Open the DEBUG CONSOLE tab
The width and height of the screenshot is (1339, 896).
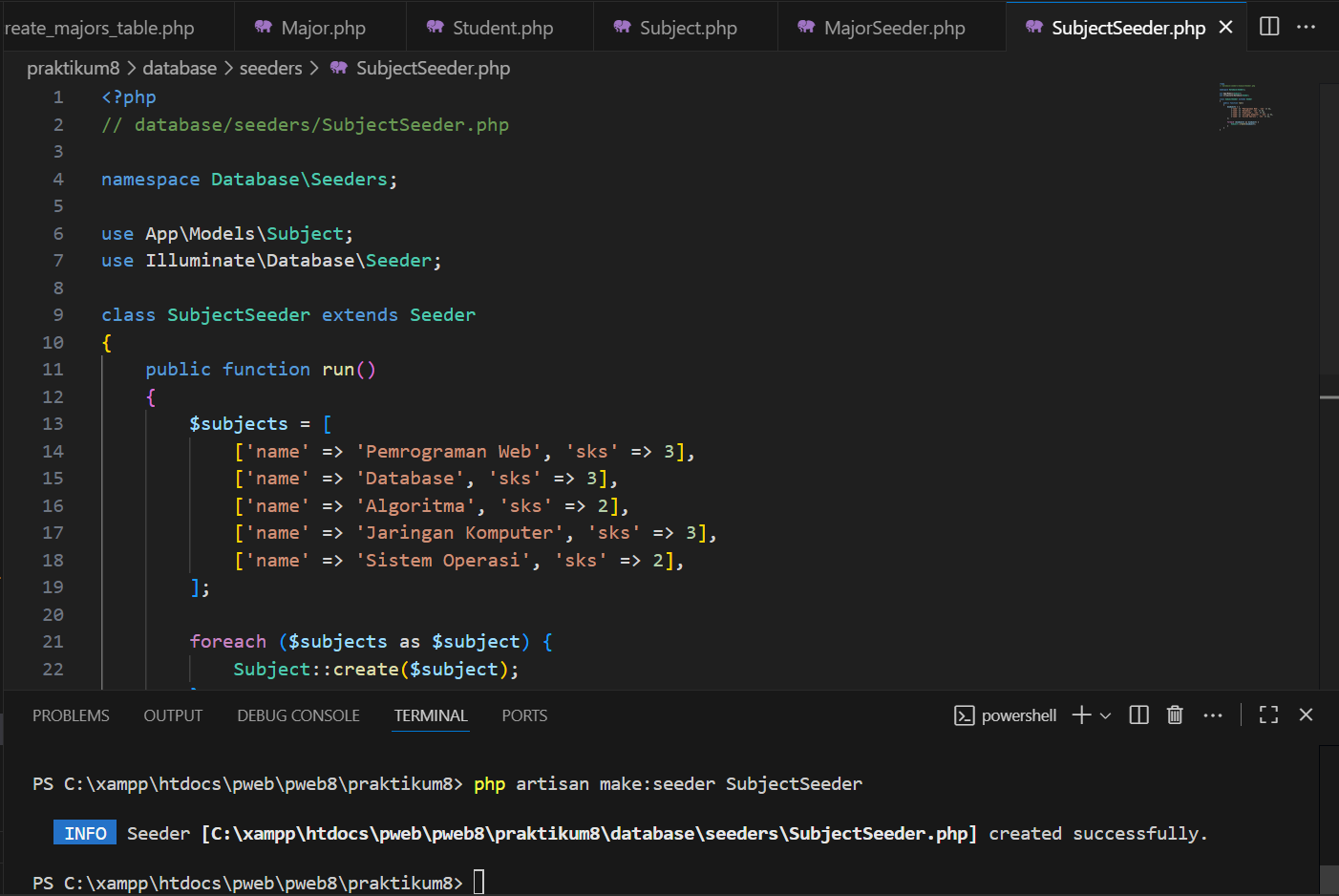point(298,715)
